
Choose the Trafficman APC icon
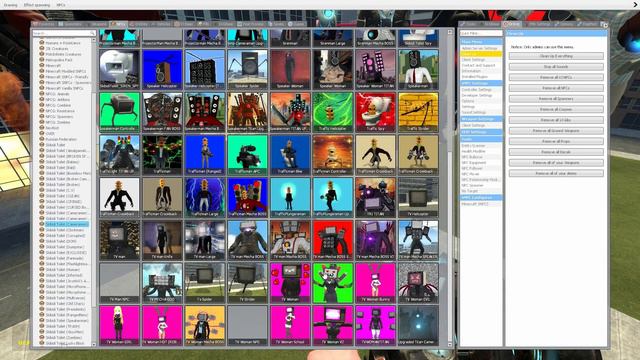tap(247, 155)
